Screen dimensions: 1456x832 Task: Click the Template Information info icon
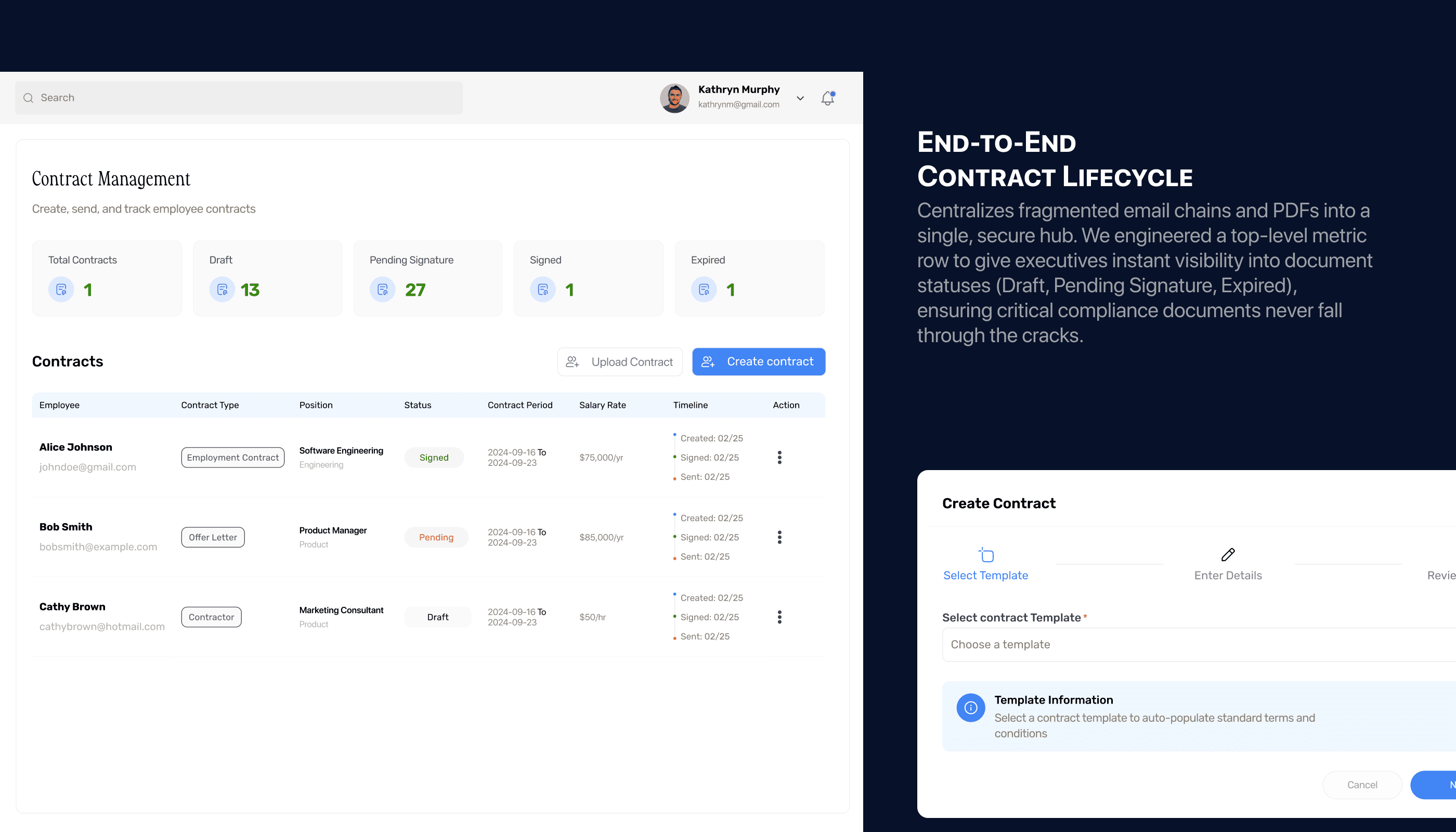[970, 708]
